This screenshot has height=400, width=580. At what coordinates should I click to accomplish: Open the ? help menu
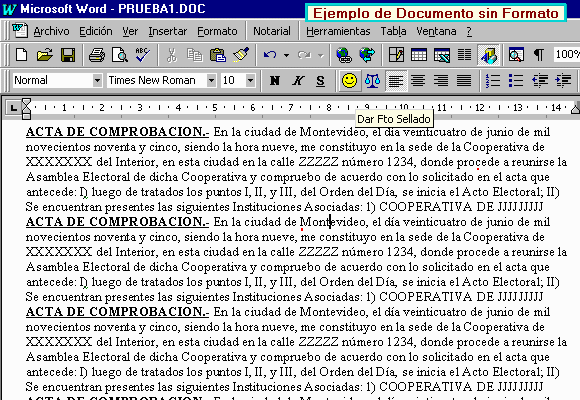469,31
